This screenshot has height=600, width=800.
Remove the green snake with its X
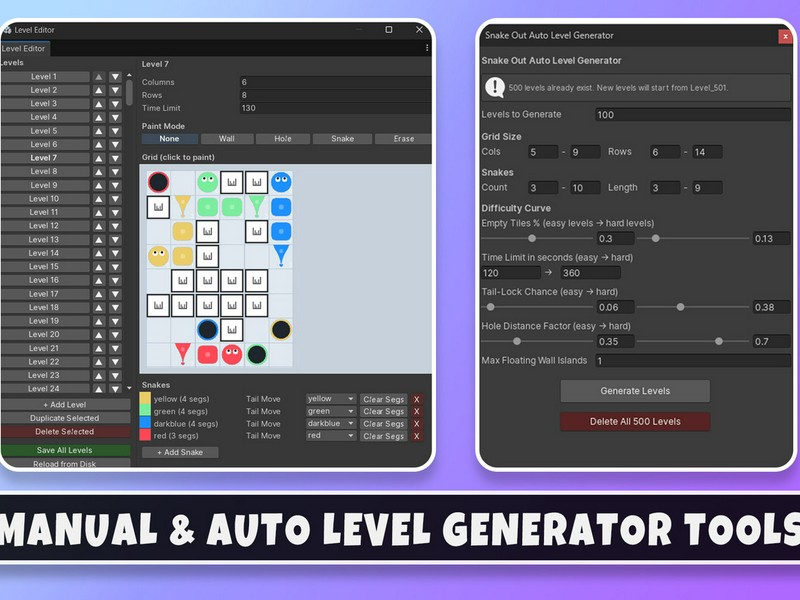tap(417, 411)
